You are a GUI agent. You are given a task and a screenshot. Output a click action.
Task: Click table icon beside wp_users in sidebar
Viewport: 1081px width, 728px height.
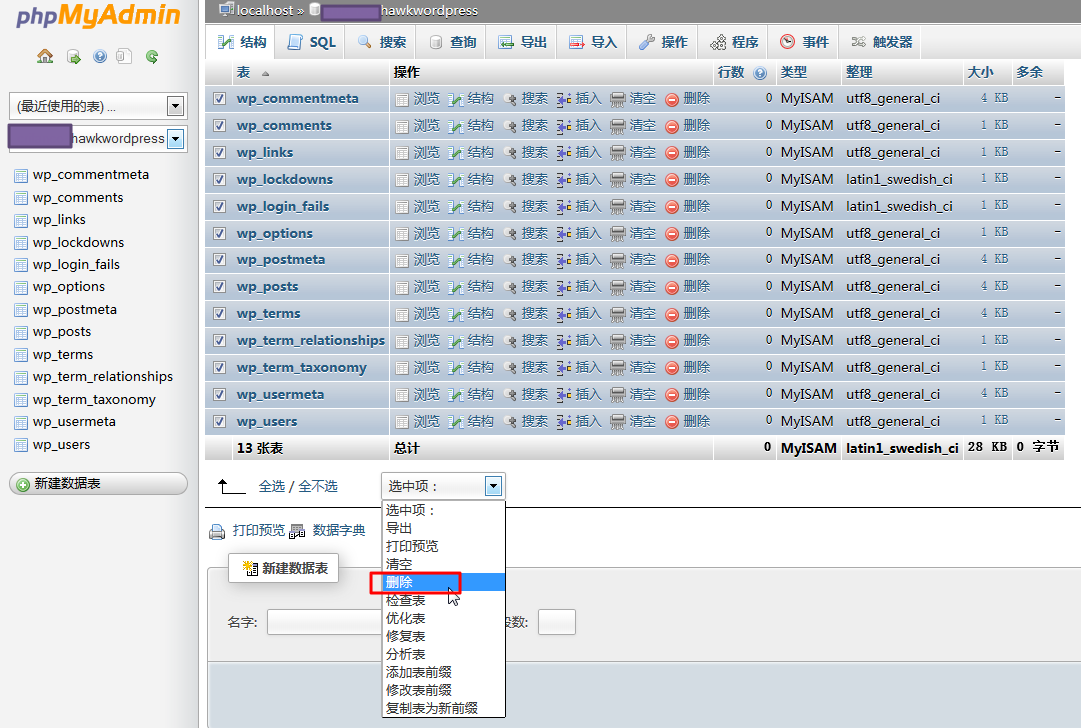(21, 445)
